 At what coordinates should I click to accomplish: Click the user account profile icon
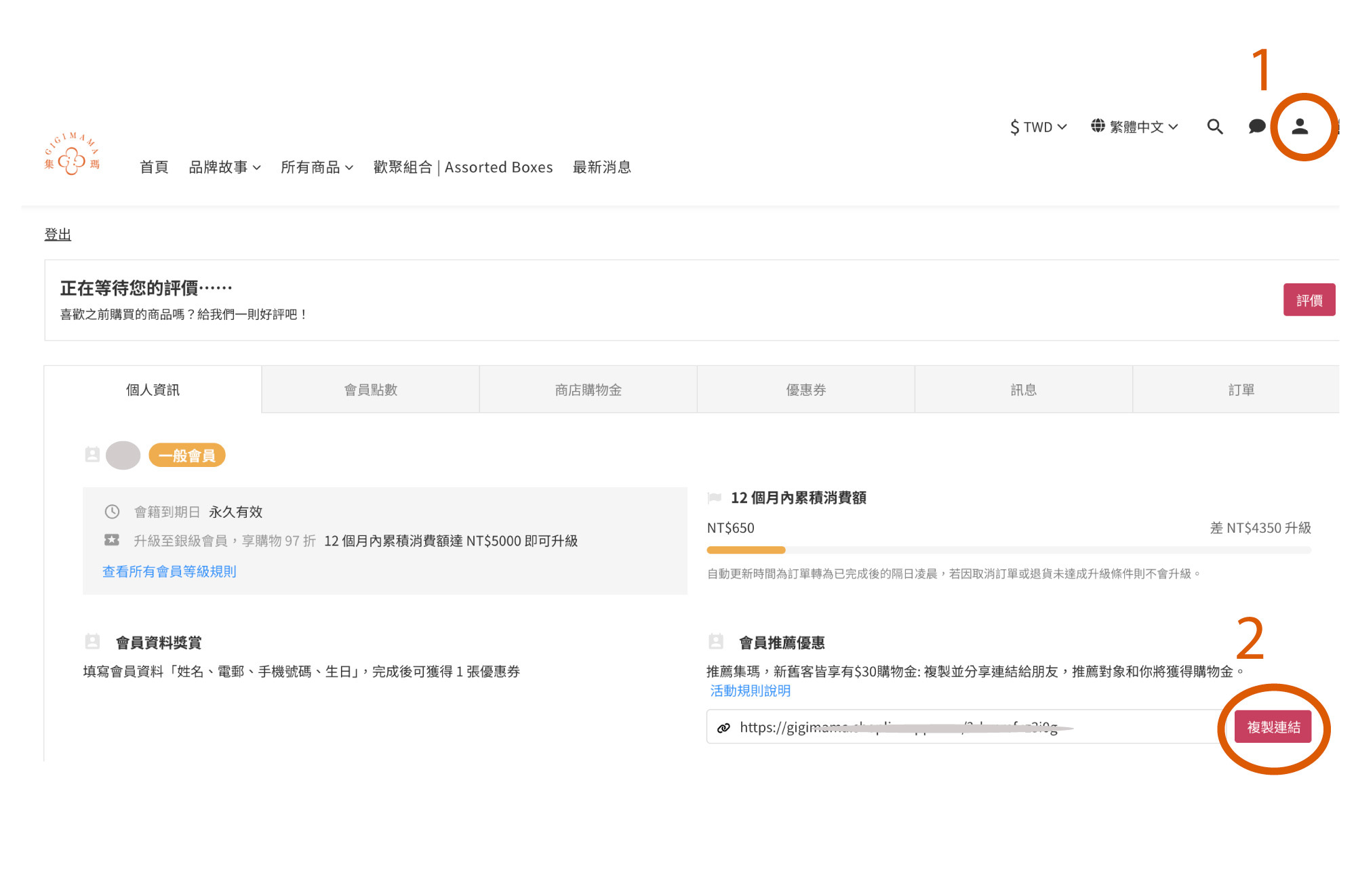click(1299, 127)
